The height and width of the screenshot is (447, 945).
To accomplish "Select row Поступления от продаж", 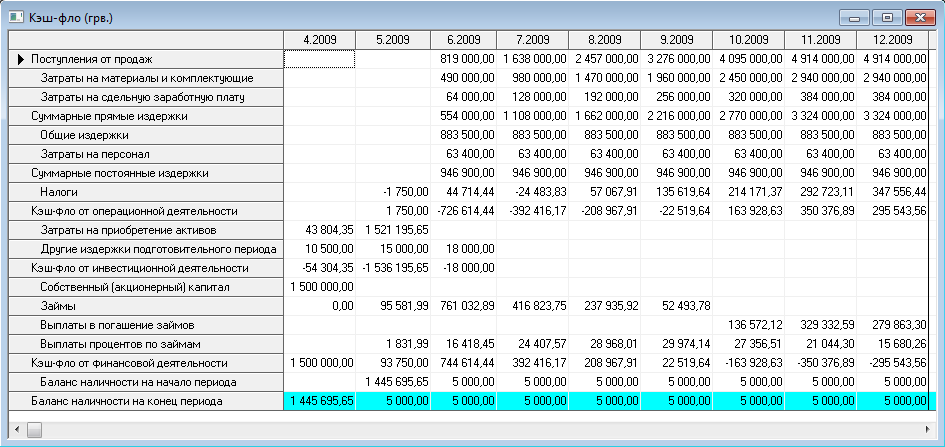I will [x=146, y=59].
